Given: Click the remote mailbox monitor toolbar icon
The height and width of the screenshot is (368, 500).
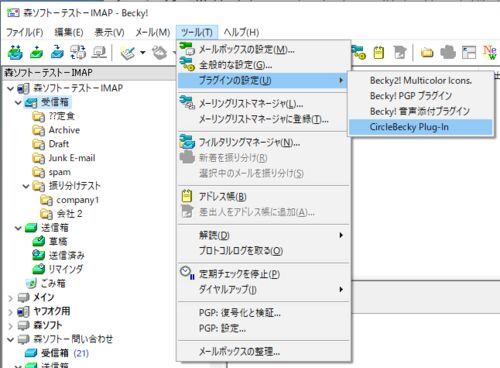Looking at the screenshot, I should tap(99, 52).
